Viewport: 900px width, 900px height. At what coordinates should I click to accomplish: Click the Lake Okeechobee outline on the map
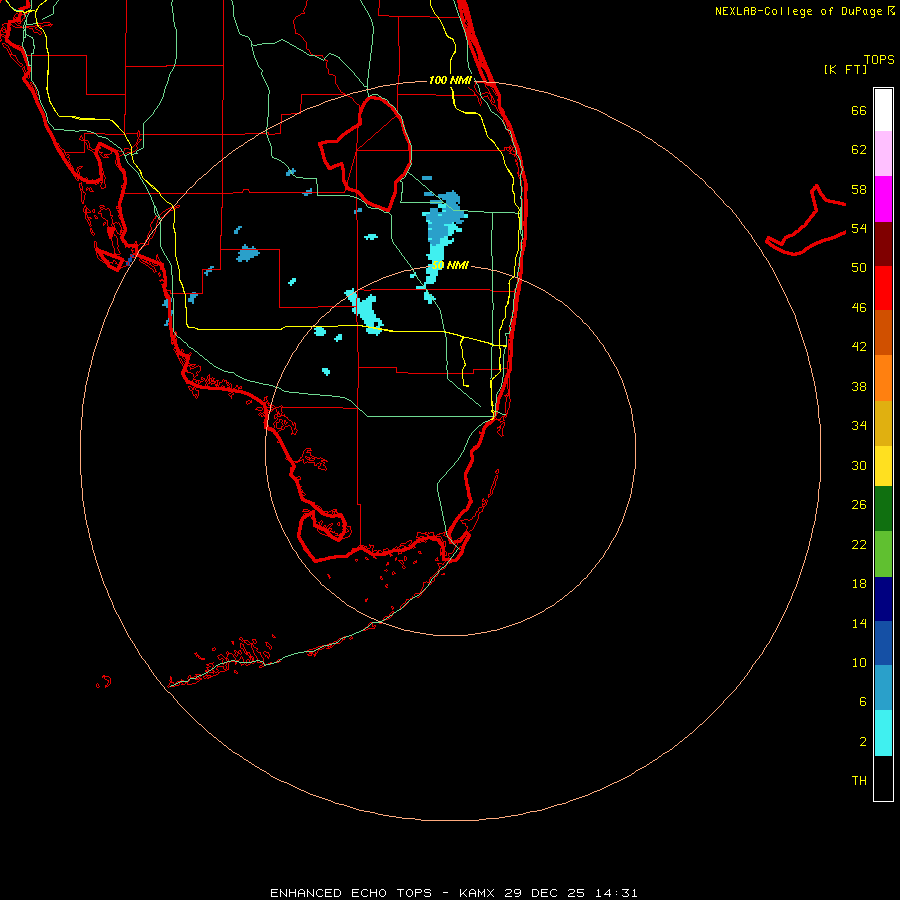click(366, 153)
